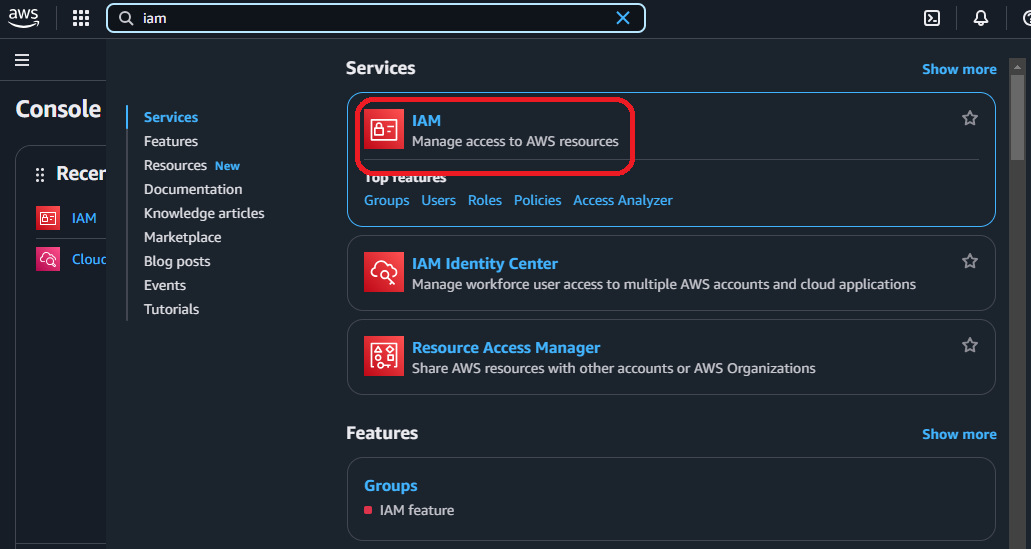Select the Knowledge articles filter category
1031x549 pixels.
[x=204, y=213]
